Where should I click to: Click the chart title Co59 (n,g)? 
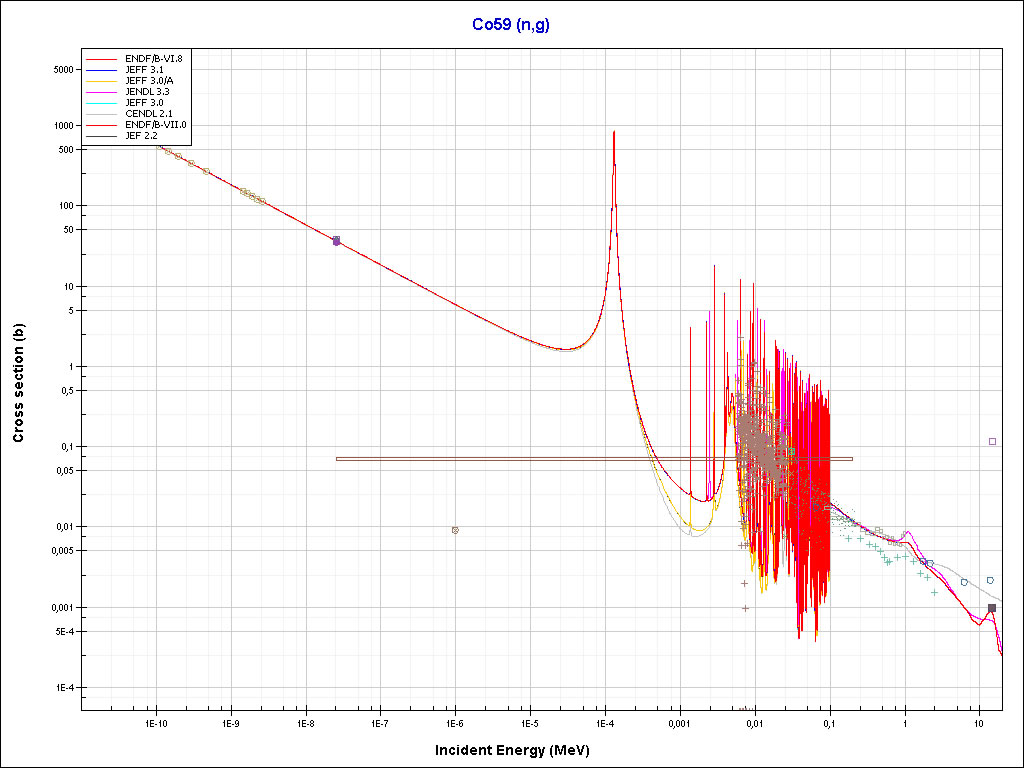511,24
